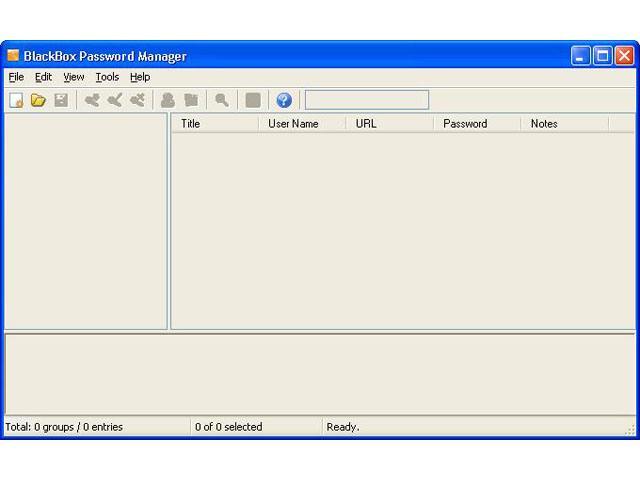Viewport: 640px width, 480px height.
Task: Sort by the Password column header
Action: click(477, 124)
